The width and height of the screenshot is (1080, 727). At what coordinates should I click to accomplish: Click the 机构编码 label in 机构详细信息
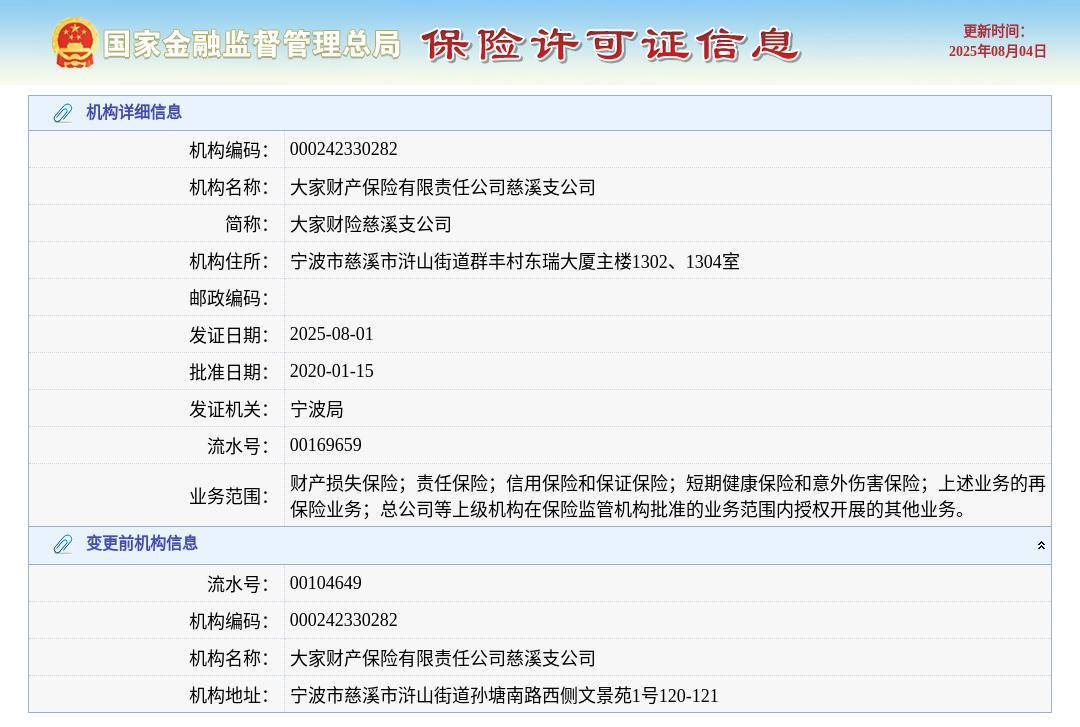pos(229,150)
